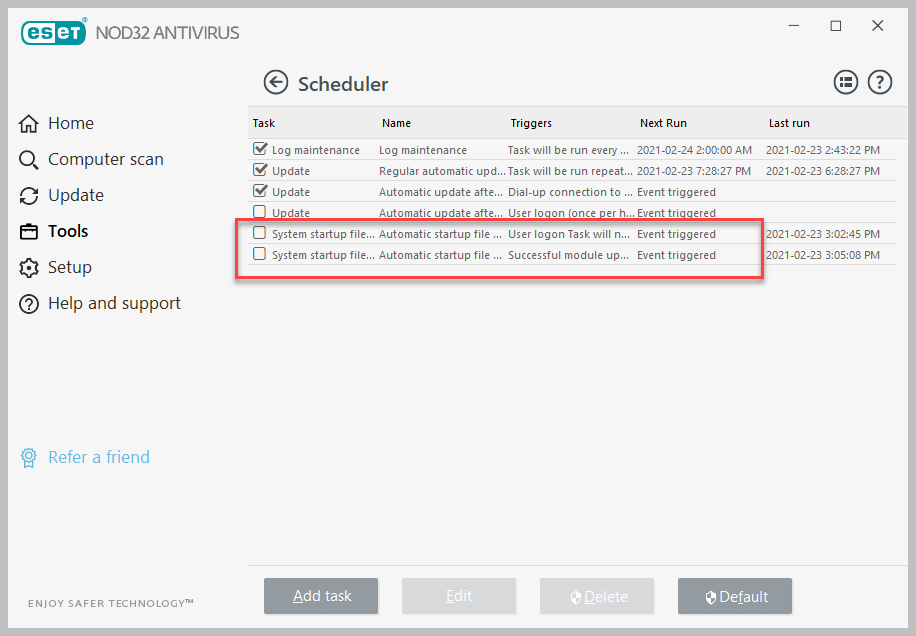The image size is (916, 636).
Task: Sort by the Next Run column header
Action: click(x=663, y=123)
